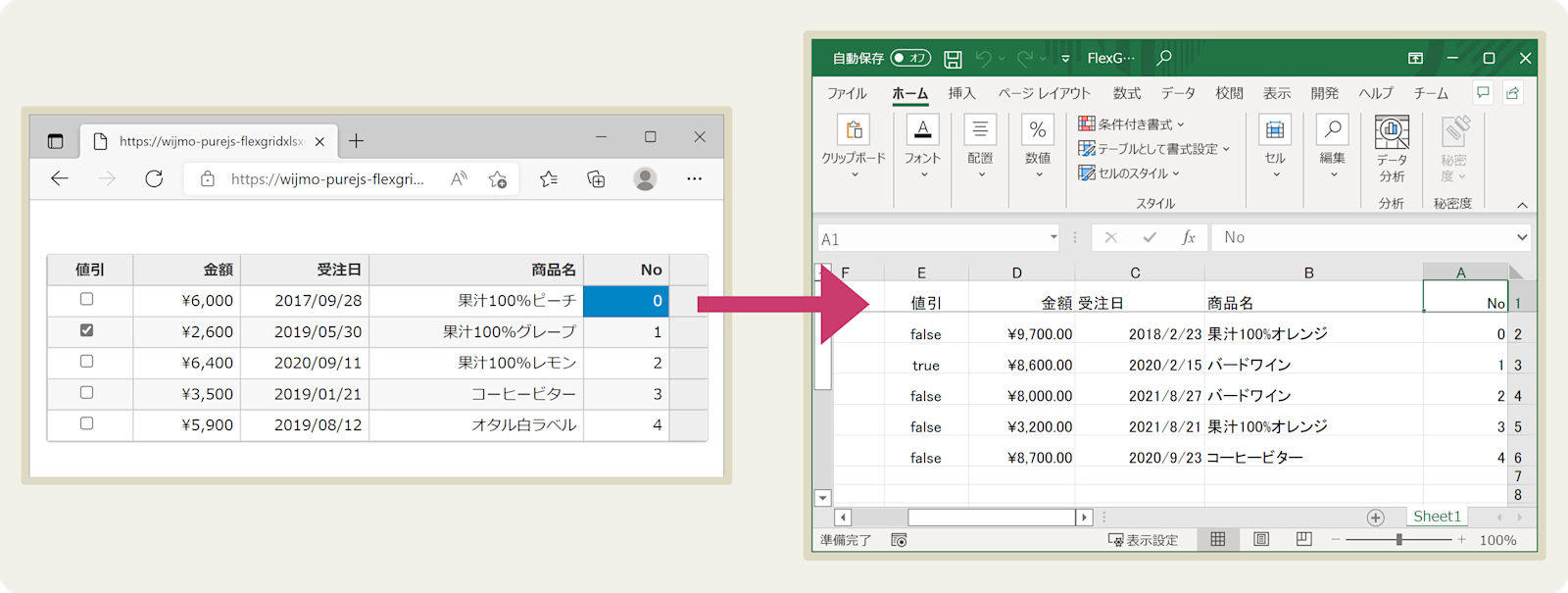Check the 値引 box in the ¥6,000 row
Viewport: 1568px width, 593px height.
87,299
